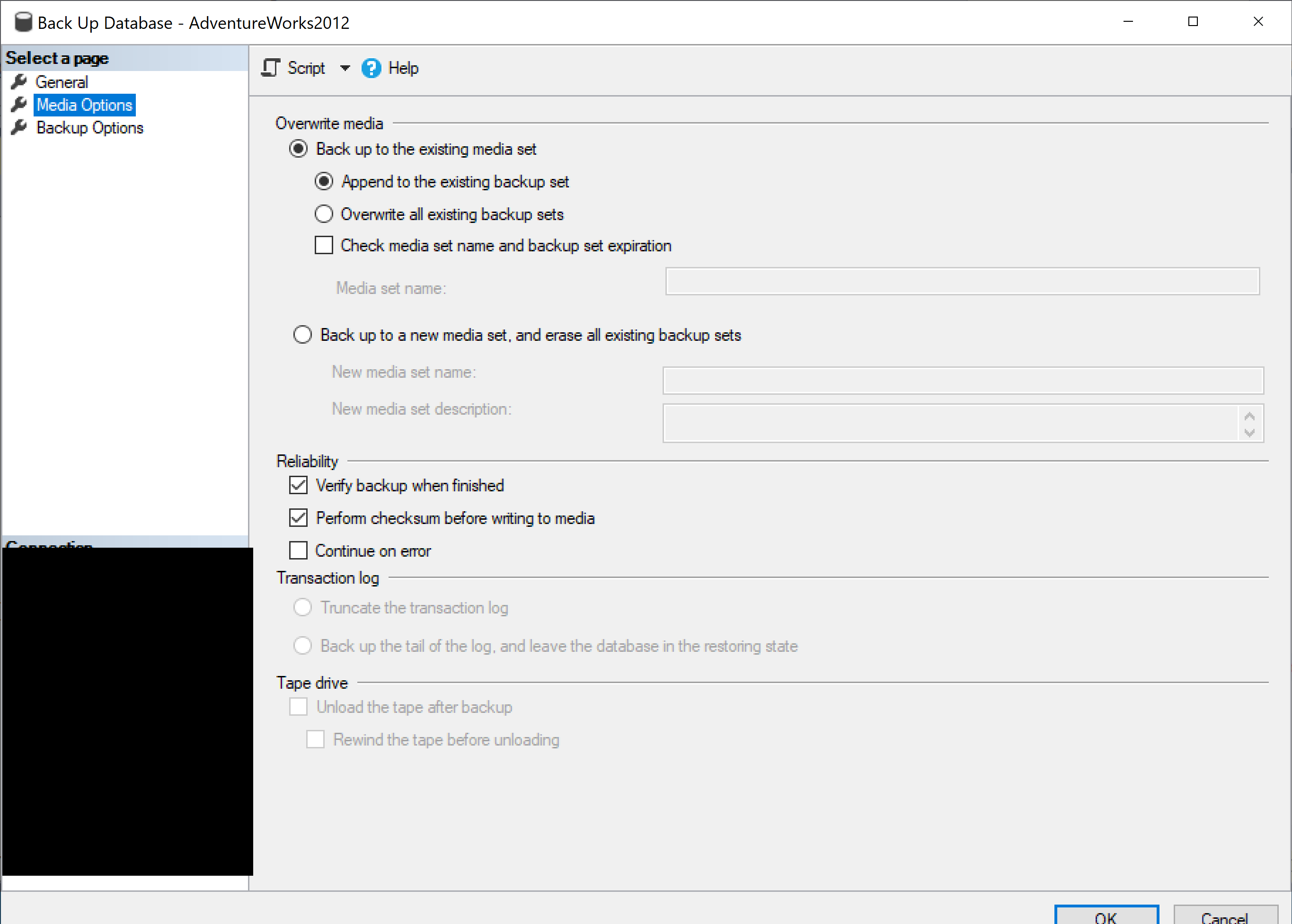Uncheck Verify backup when finished

click(x=298, y=485)
